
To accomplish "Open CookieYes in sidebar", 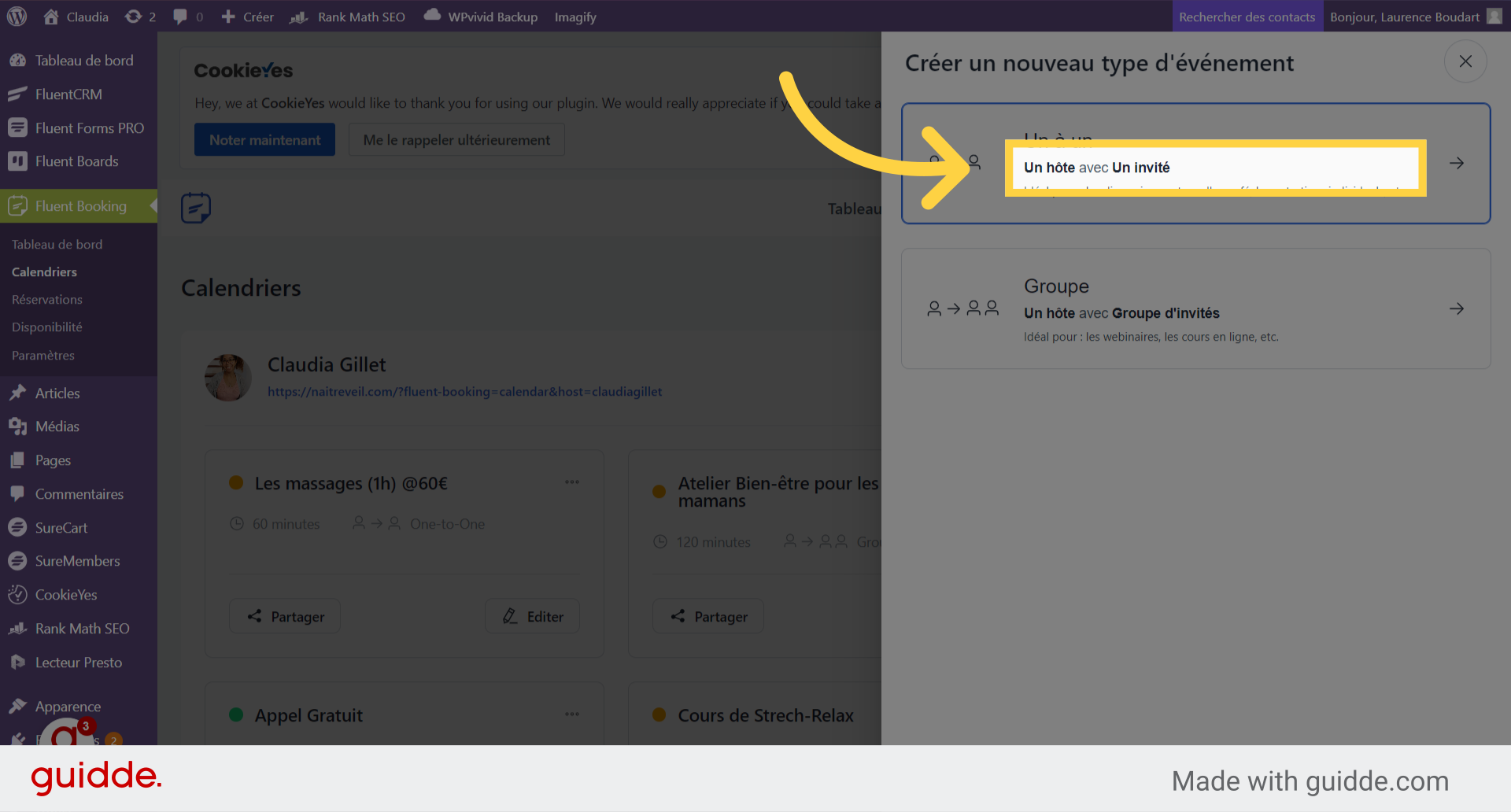I will [79, 595].
